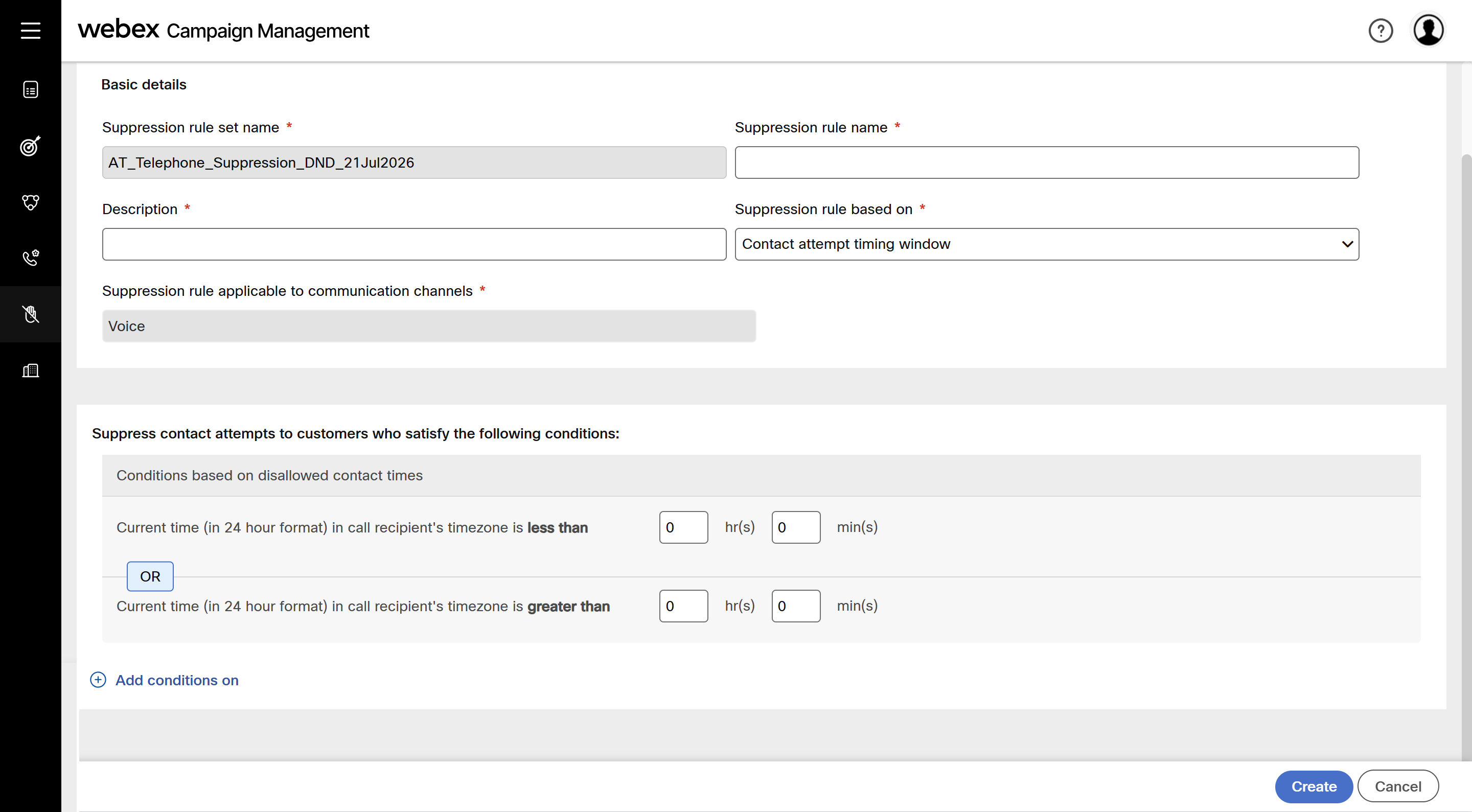Screen dimensions: 1472x812
Task: Focus the Description input field
Action: (x=413, y=244)
